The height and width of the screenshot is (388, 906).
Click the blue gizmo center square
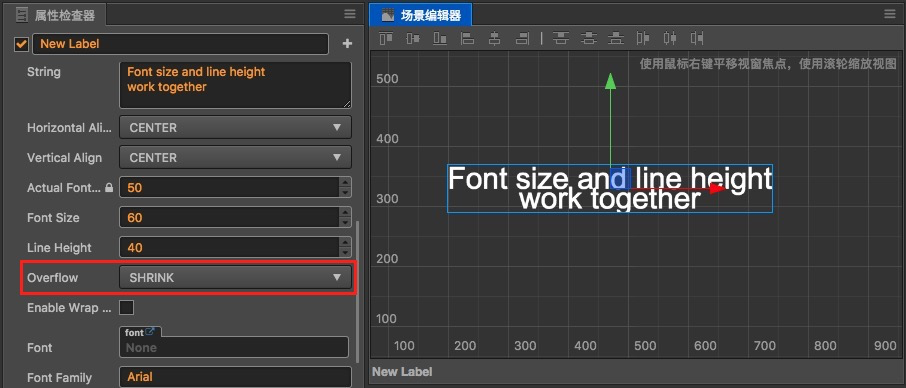click(x=620, y=178)
